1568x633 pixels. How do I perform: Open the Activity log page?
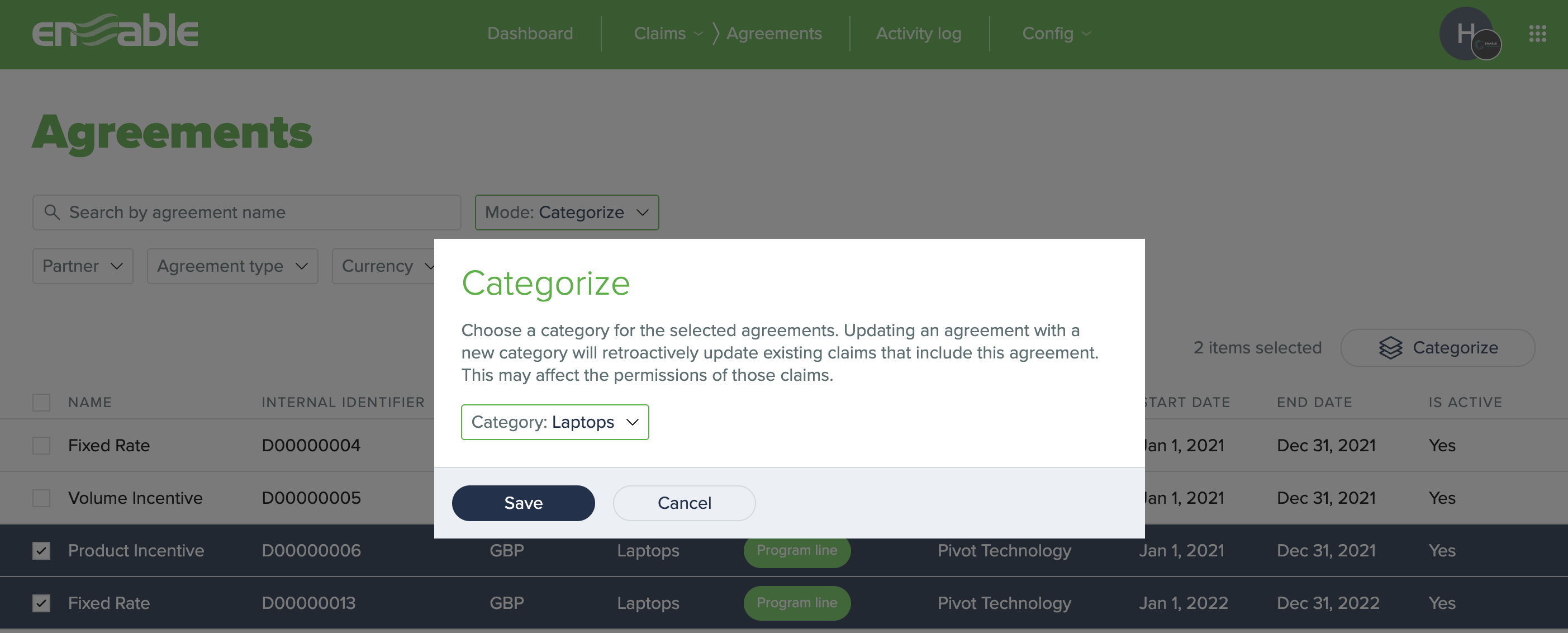tap(919, 34)
